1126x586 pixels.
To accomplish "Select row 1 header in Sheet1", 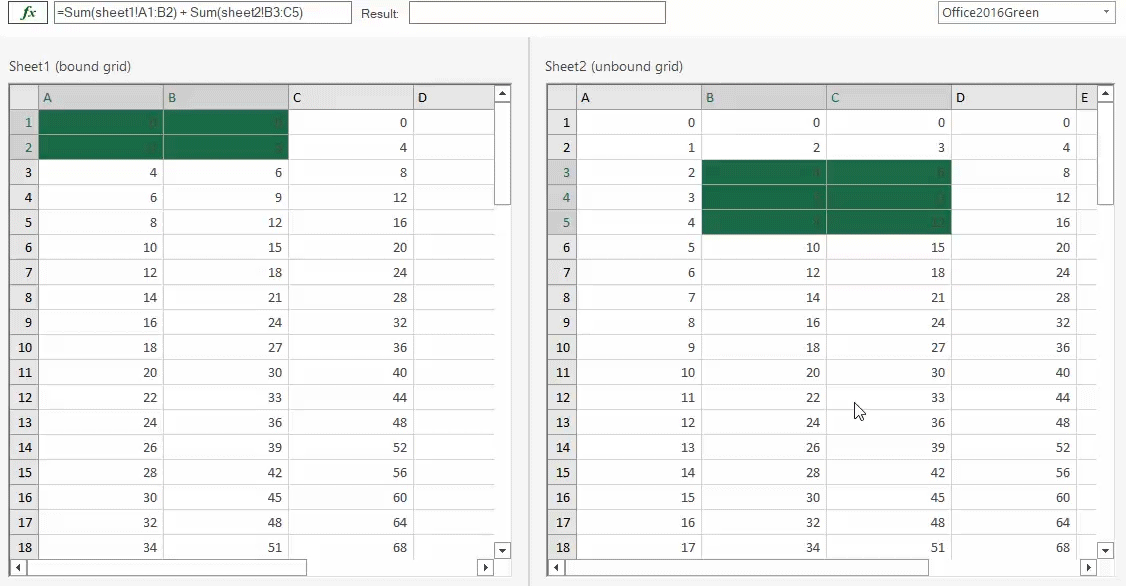I will click(x=24, y=122).
